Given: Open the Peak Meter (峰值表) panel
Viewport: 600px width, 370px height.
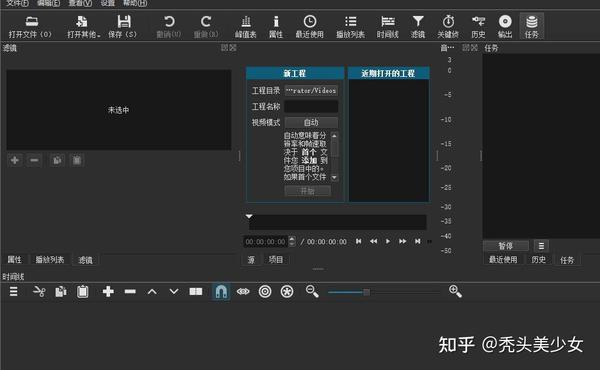Looking at the screenshot, I should tap(246, 26).
